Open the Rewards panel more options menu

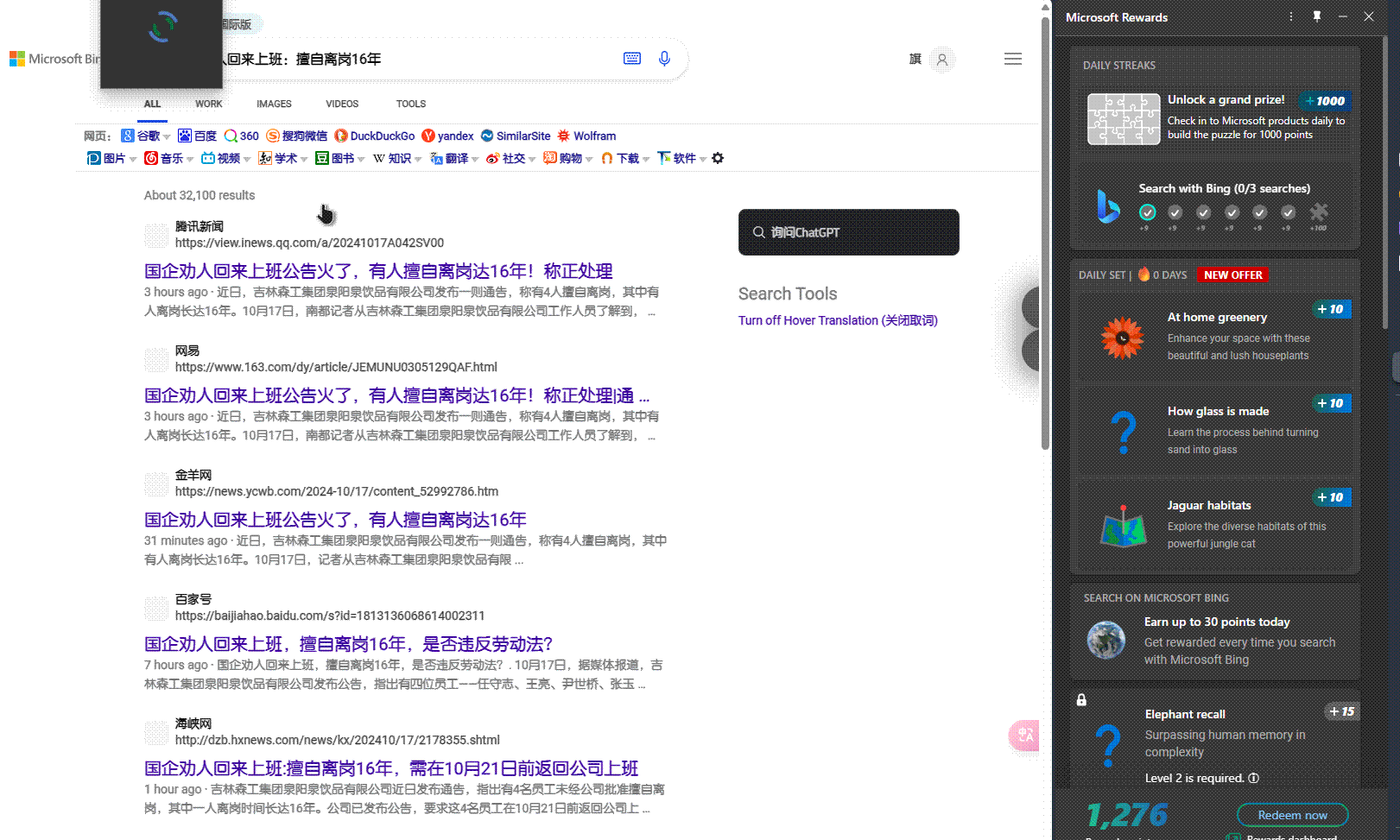point(1291,16)
